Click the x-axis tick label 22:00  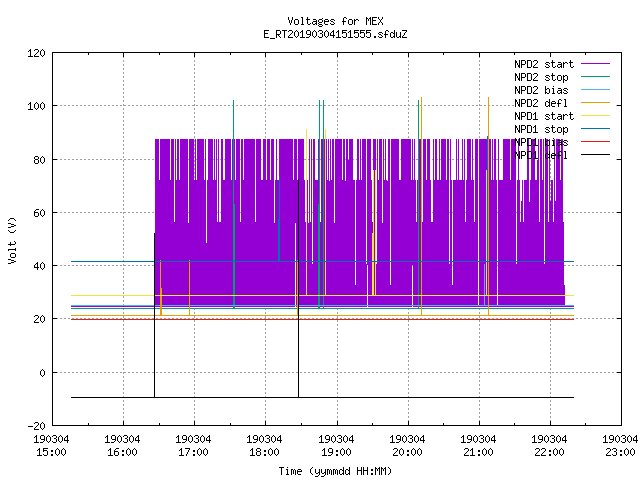click(549, 452)
